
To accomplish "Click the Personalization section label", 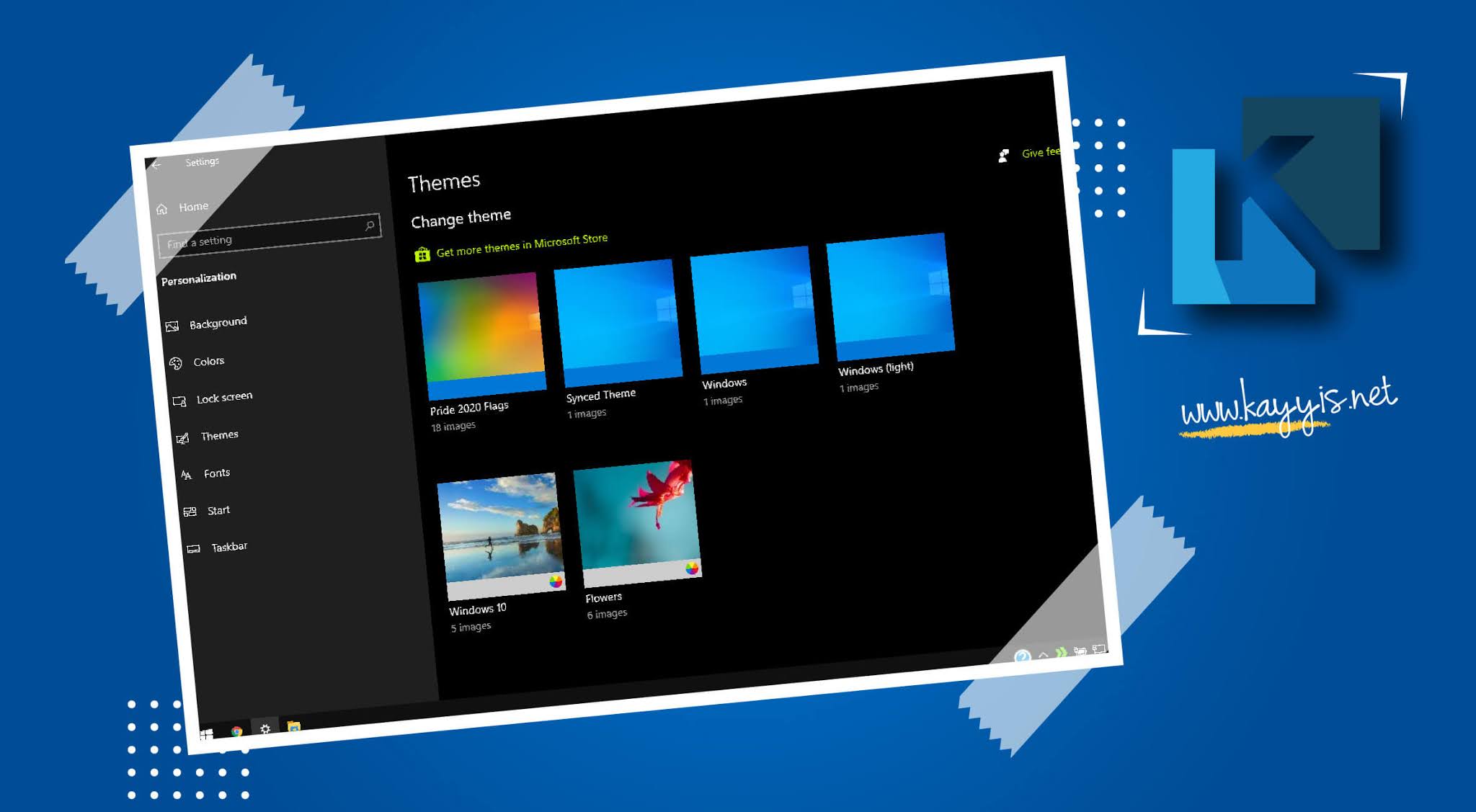I will pos(199,279).
